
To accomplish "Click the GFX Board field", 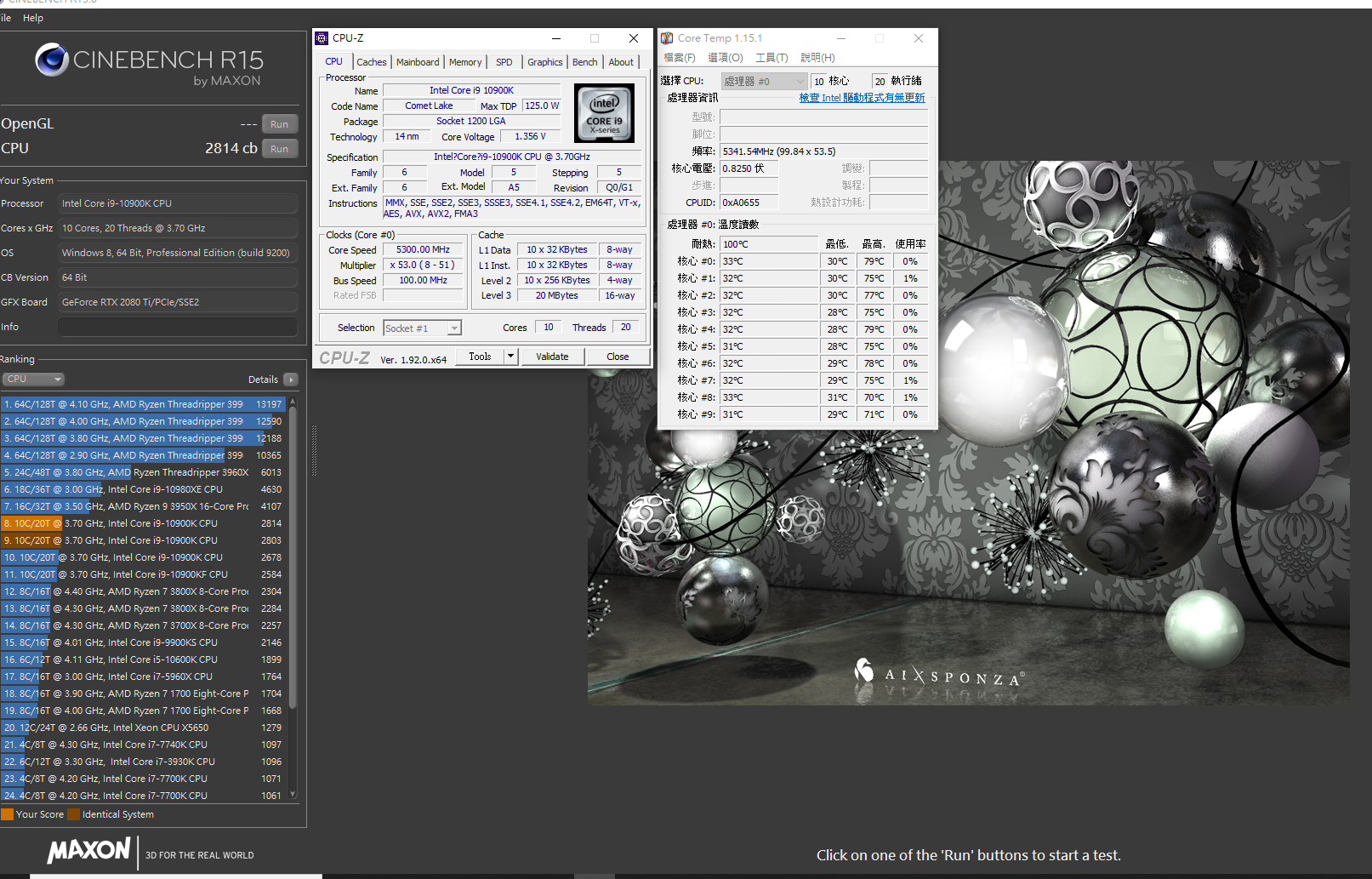I will [x=178, y=302].
